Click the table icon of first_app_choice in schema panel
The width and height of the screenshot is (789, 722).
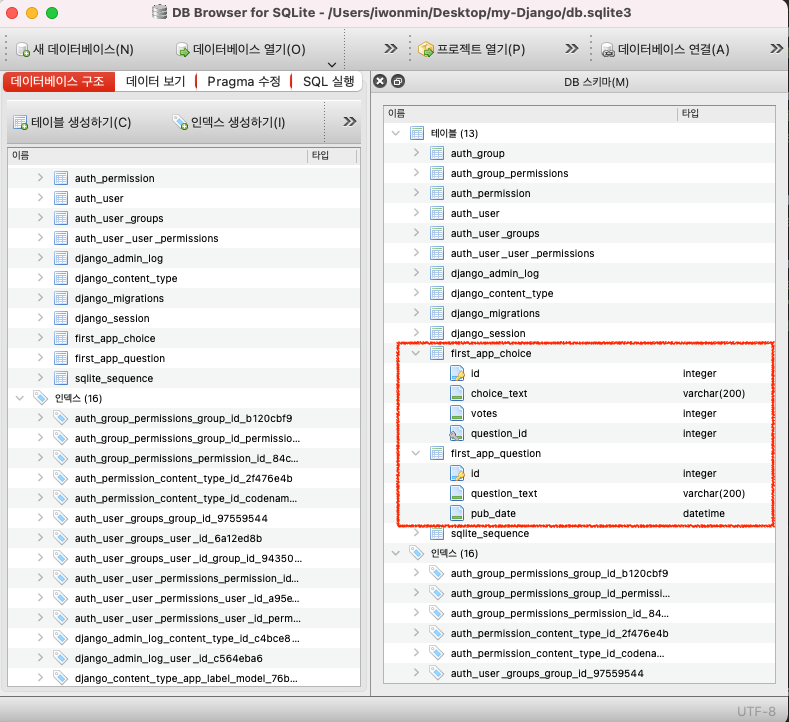pos(437,353)
